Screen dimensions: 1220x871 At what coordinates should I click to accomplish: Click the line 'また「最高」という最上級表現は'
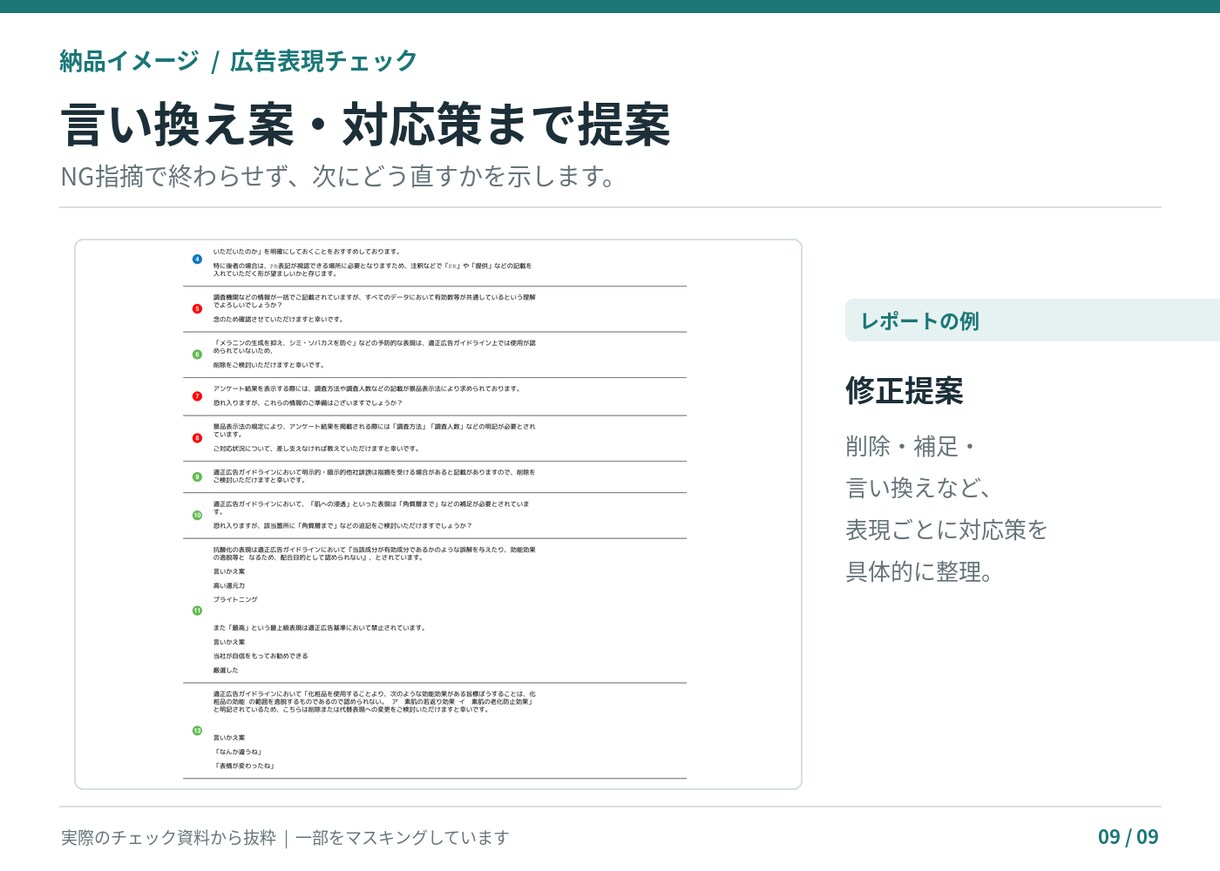[319, 628]
